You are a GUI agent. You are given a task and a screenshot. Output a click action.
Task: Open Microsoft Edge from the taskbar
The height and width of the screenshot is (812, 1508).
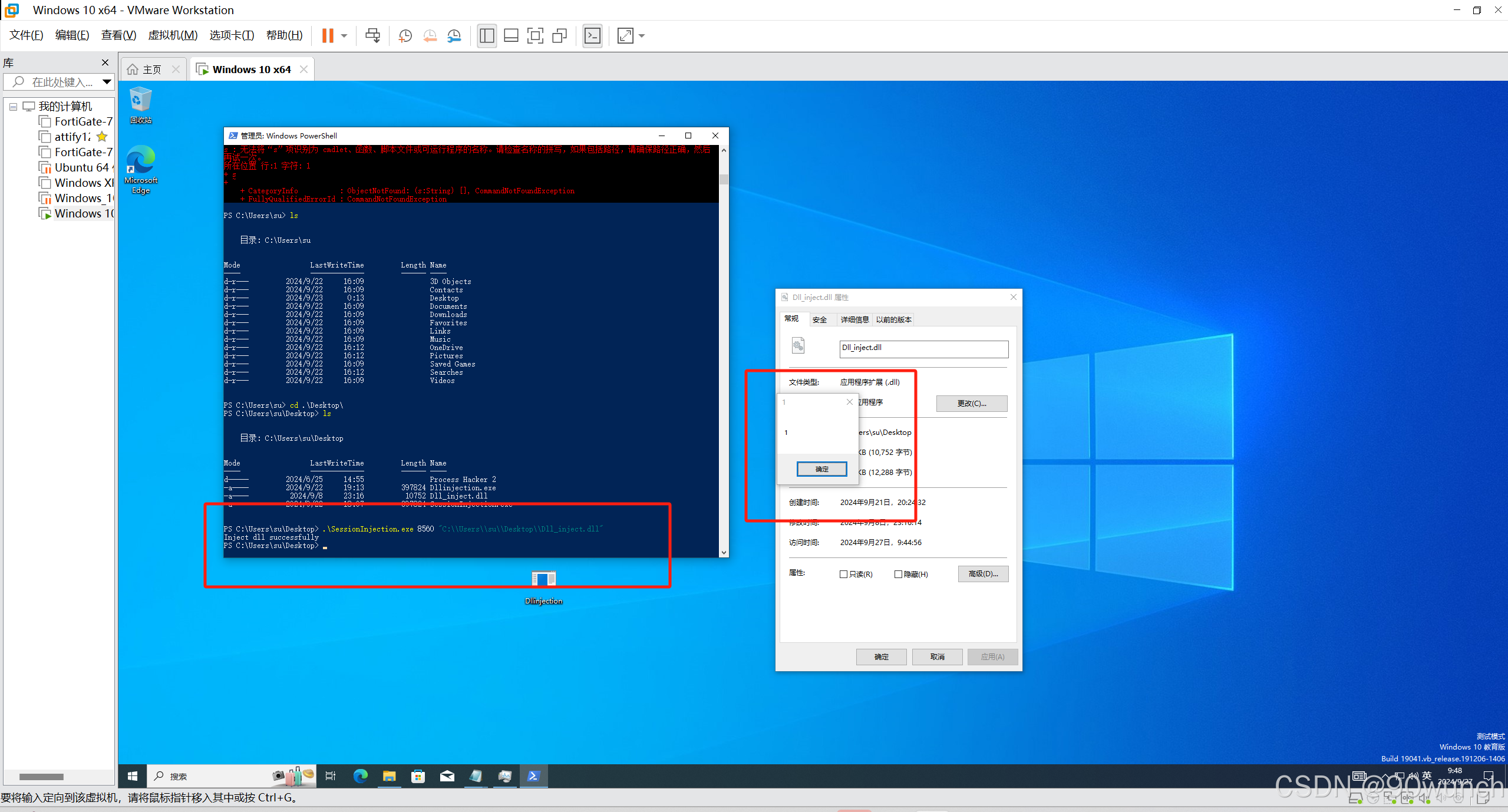click(360, 776)
